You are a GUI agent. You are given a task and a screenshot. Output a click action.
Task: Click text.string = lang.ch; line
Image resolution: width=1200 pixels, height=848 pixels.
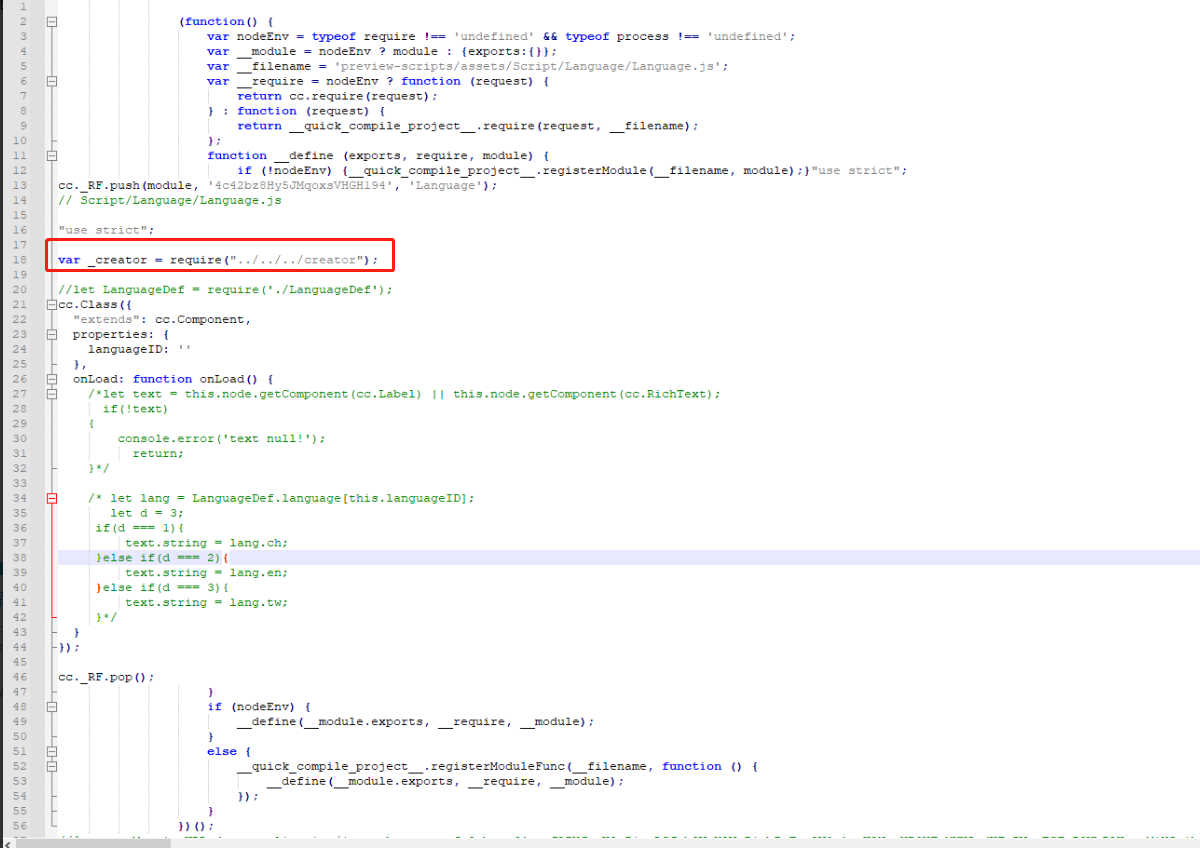tap(206, 543)
